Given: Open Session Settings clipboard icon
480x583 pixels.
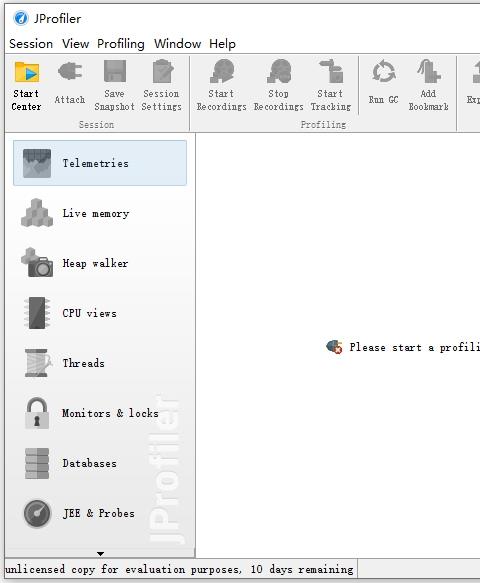Looking at the screenshot, I should click(162, 71).
